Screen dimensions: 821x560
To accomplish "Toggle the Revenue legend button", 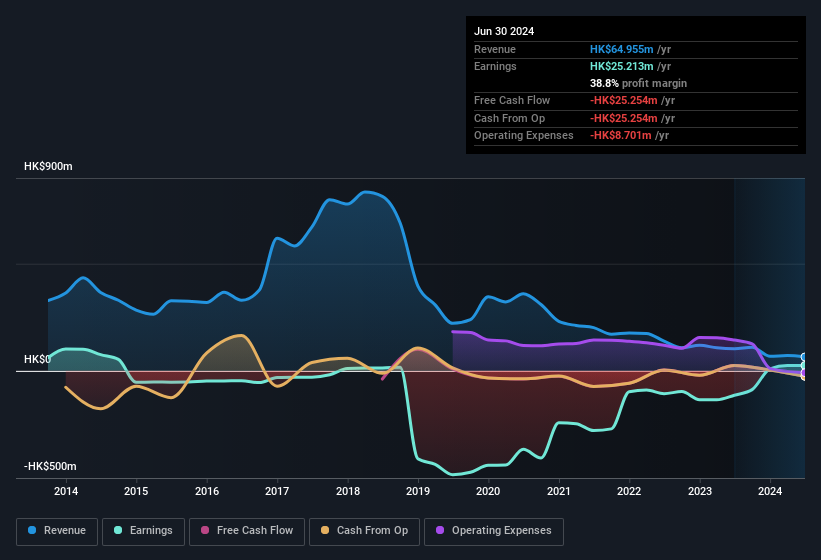I will (57, 531).
